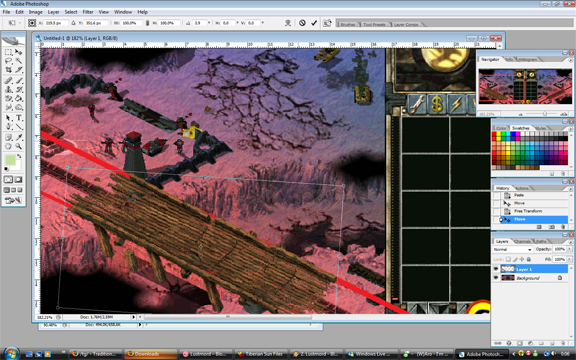Viewport: 576px width, 360px height.
Task: Toggle lock transparent pixels in Layers
Action: (x=508, y=259)
